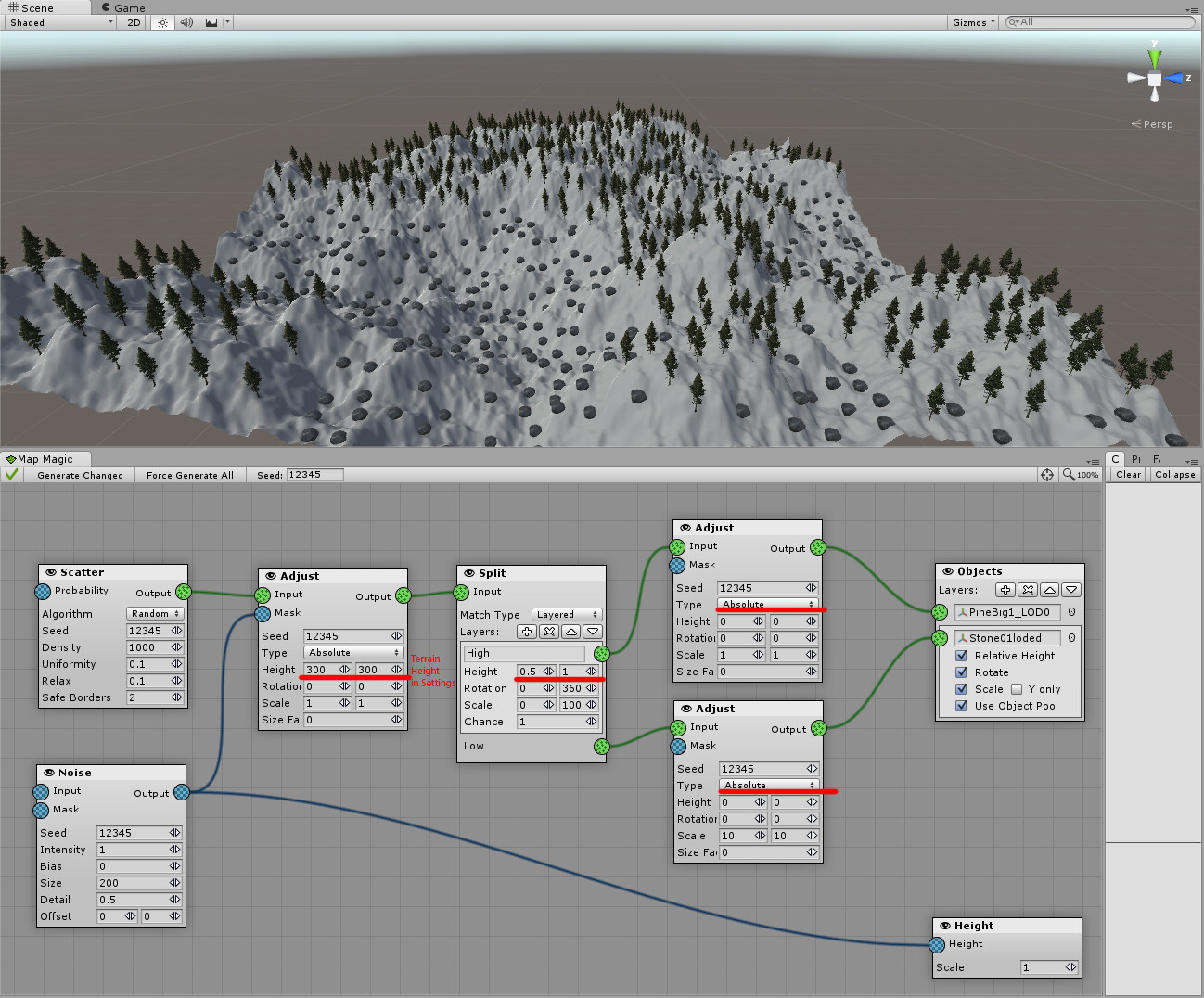
Task: Click the green MapMagic status checkmark icon
Action: pos(12,474)
